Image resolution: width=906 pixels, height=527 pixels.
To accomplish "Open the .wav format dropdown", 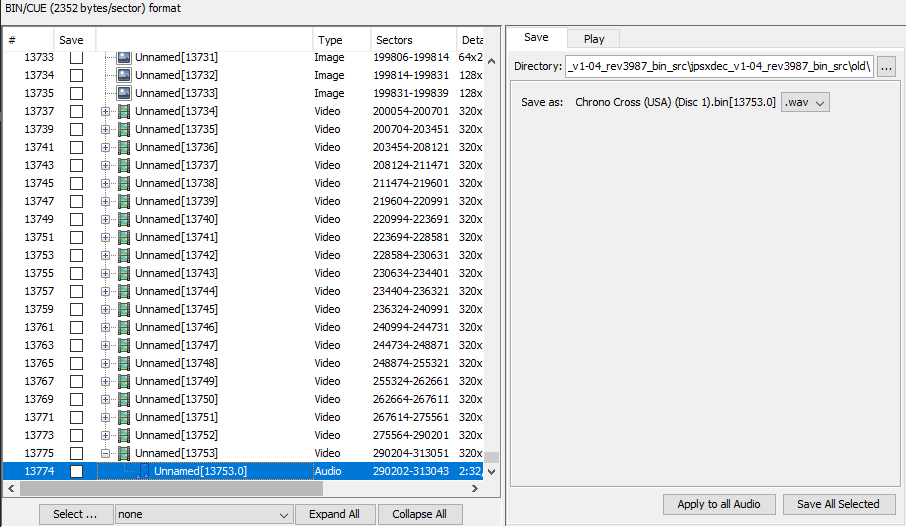I will (x=805, y=102).
